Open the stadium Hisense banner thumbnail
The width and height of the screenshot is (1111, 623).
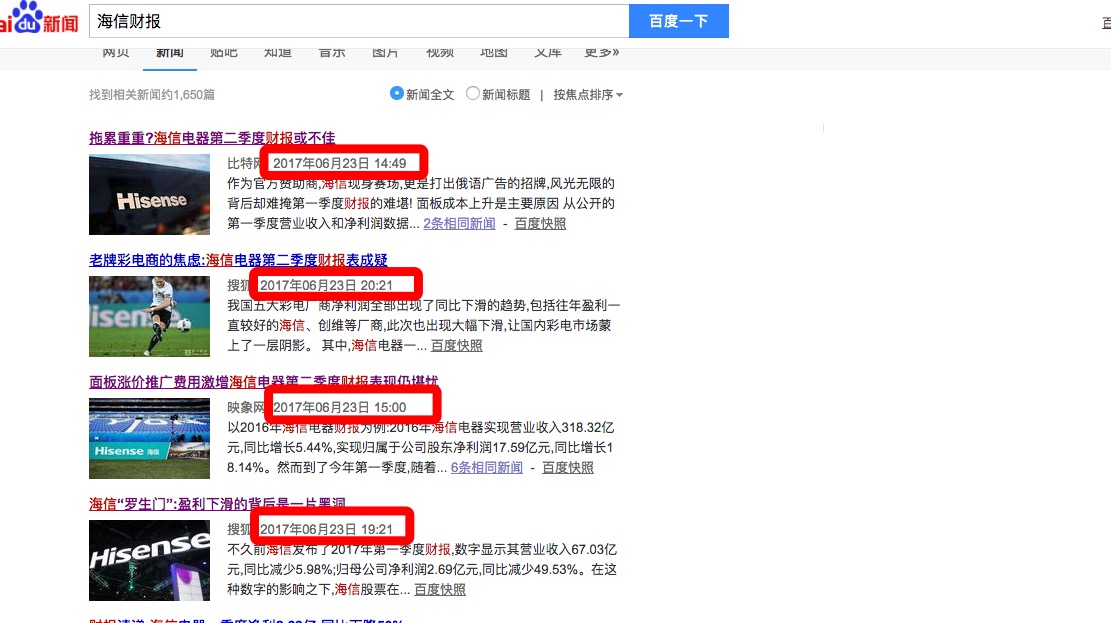149,438
